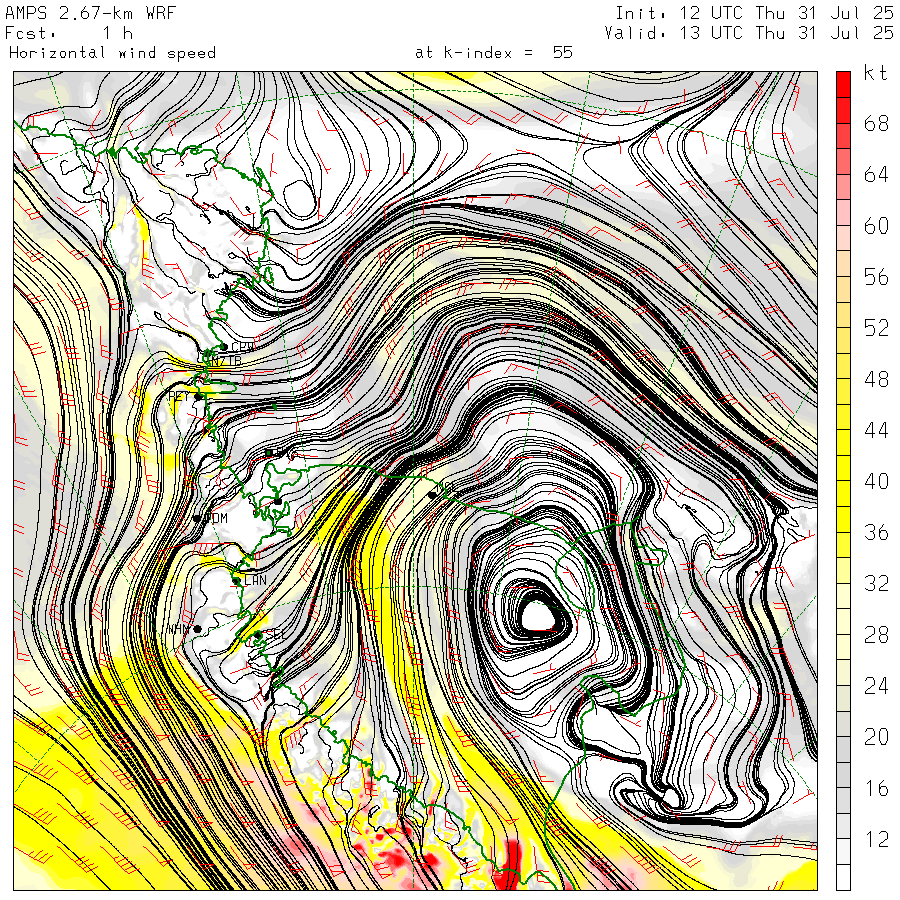Screen dimensions: 900x900
Task: Click the 24 label on the color scale
Action: tap(876, 686)
